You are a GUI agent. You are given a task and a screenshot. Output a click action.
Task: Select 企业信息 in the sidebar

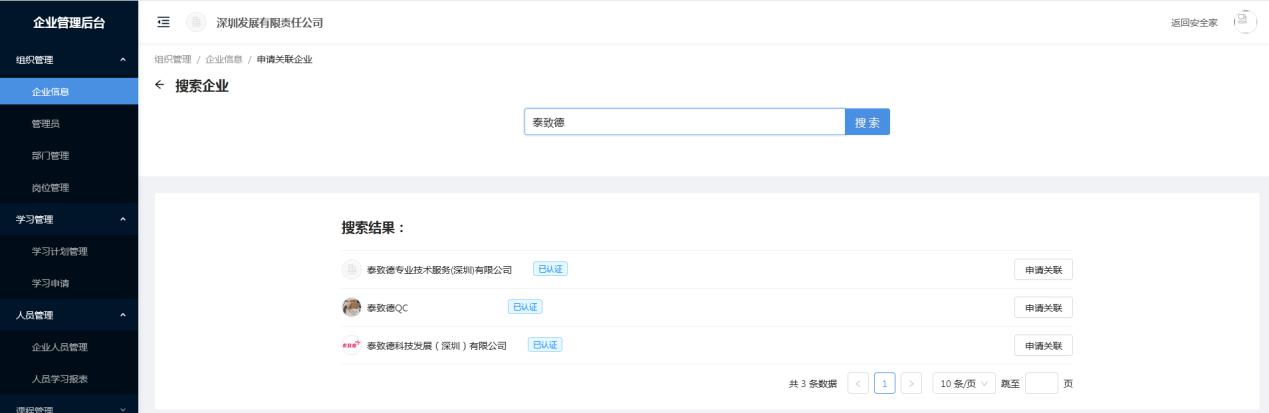pos(69,92)
